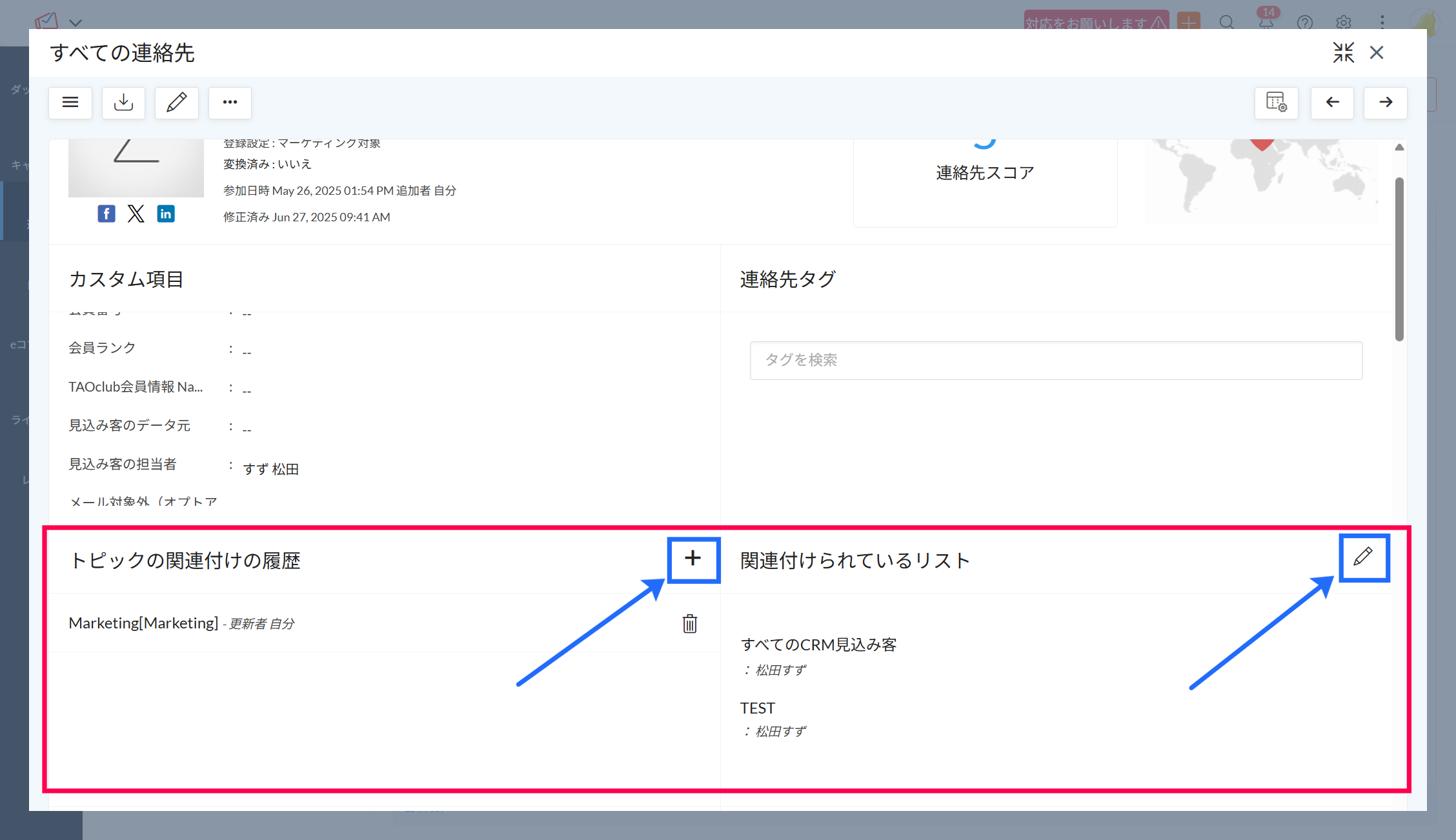Close the すべての連絡先 panel
Image resolution: width=1456 pixels, height=840 pixels.
1377,52
